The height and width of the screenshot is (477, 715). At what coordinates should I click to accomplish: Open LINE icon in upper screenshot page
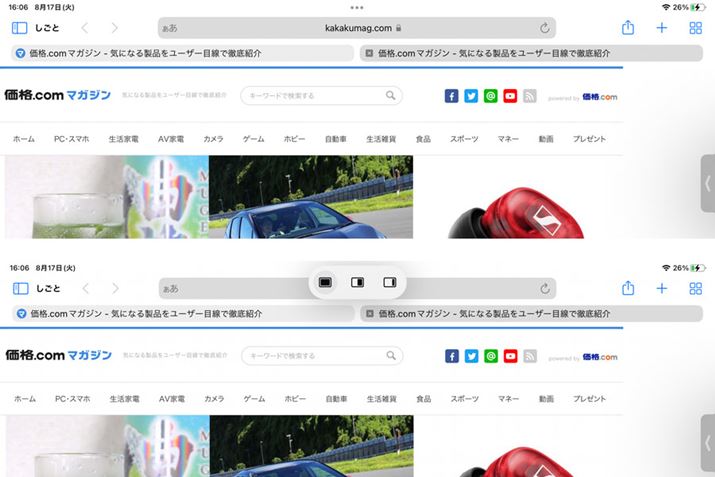[x=491, y=96]
